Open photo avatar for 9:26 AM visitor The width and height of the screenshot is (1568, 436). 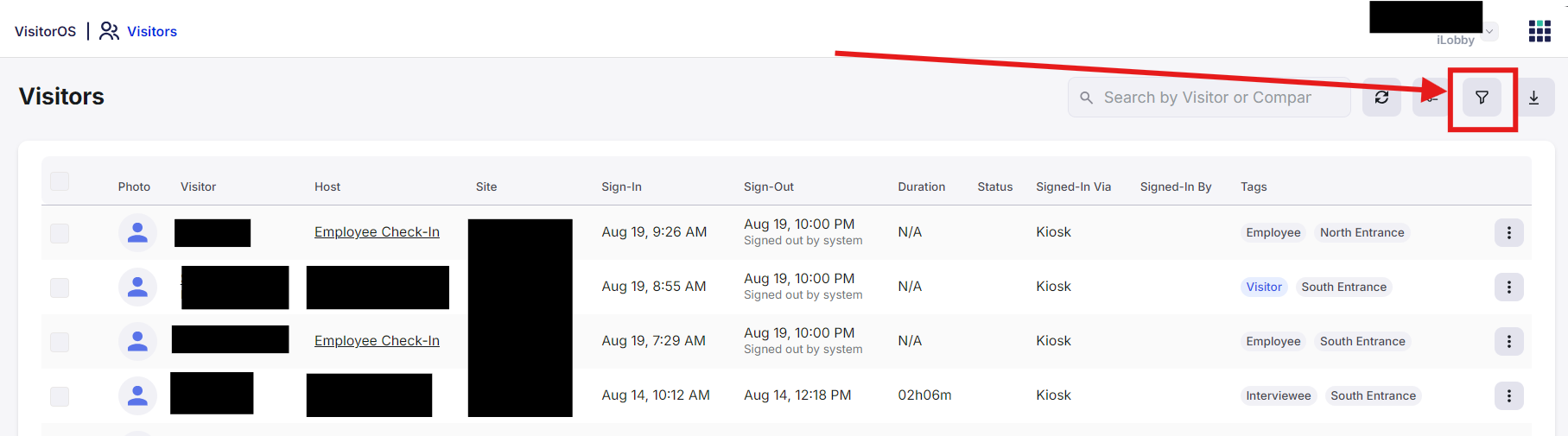(x=137, y=232)
